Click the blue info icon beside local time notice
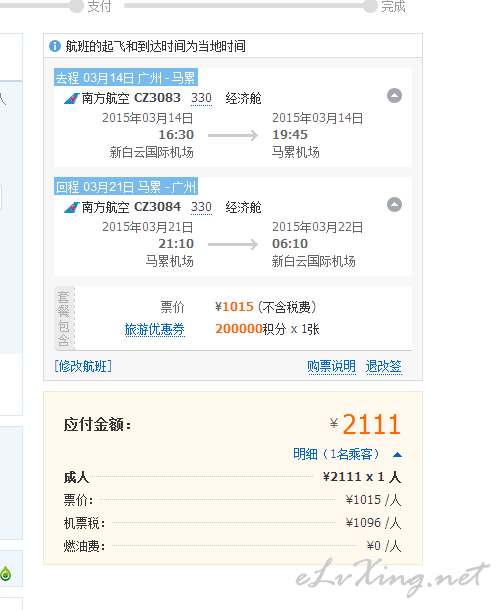Viewport: 500px width, 610px height. 55,46
